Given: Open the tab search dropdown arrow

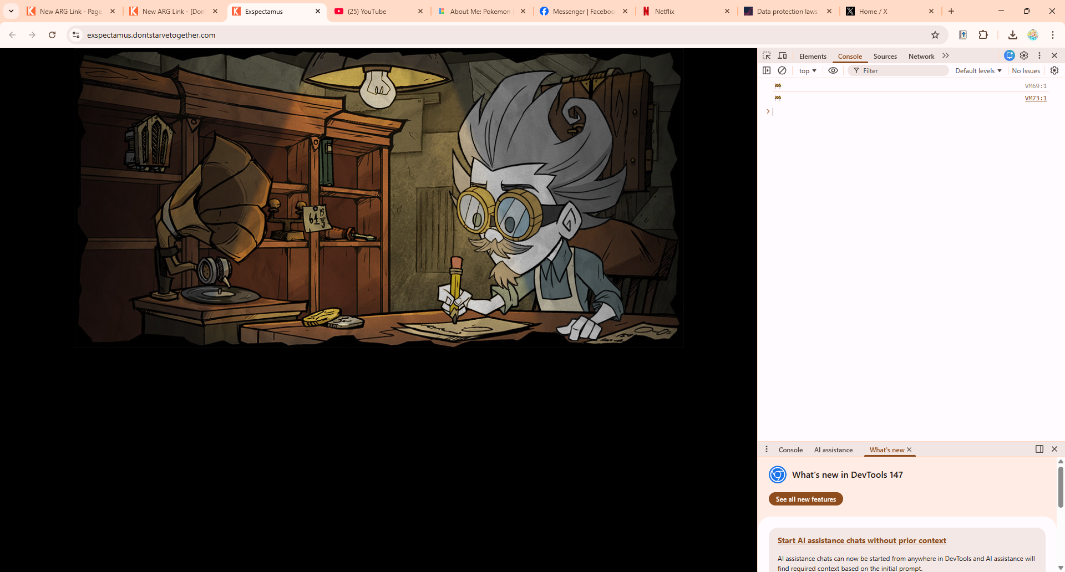Looking at the screenshot, I should [11, 11].
